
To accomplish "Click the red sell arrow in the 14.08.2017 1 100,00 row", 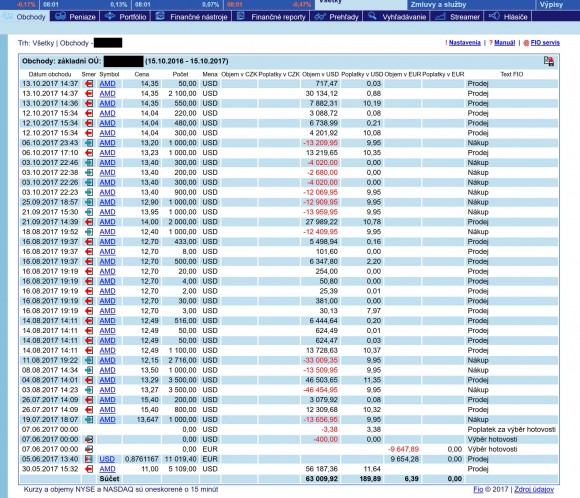I will tap(89, 350).
